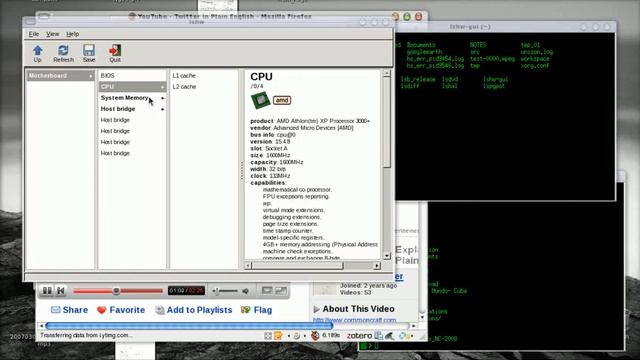This screenshot has height=360, width=640.
Task: Expand the bold Host bridge arrow
Action: 162,109
